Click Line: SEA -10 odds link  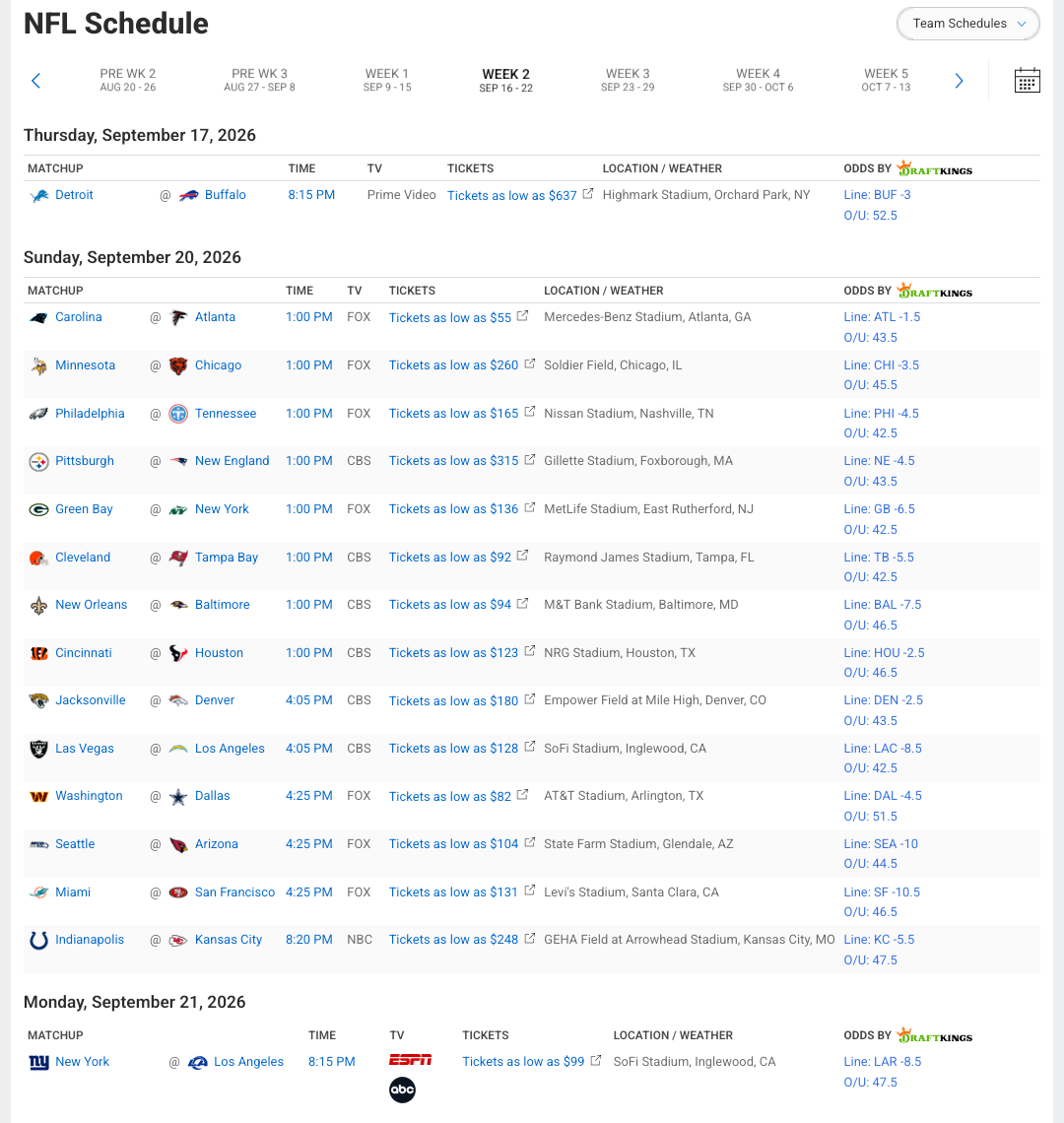tap(881, 843)
